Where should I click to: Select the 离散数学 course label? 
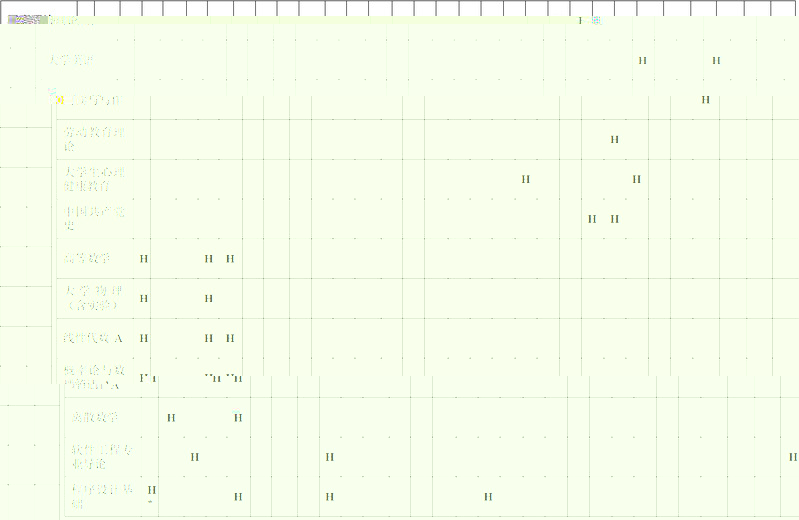pyautogui.click(x=96, y=417)
